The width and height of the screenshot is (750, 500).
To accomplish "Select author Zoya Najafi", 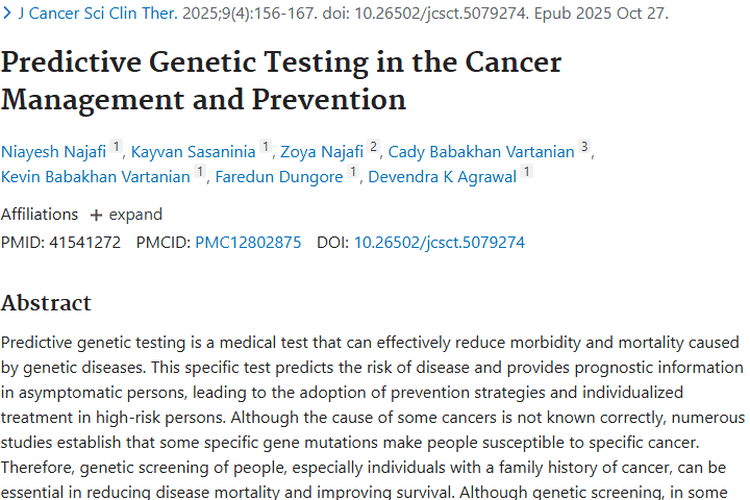I will (x=320, y=152).
